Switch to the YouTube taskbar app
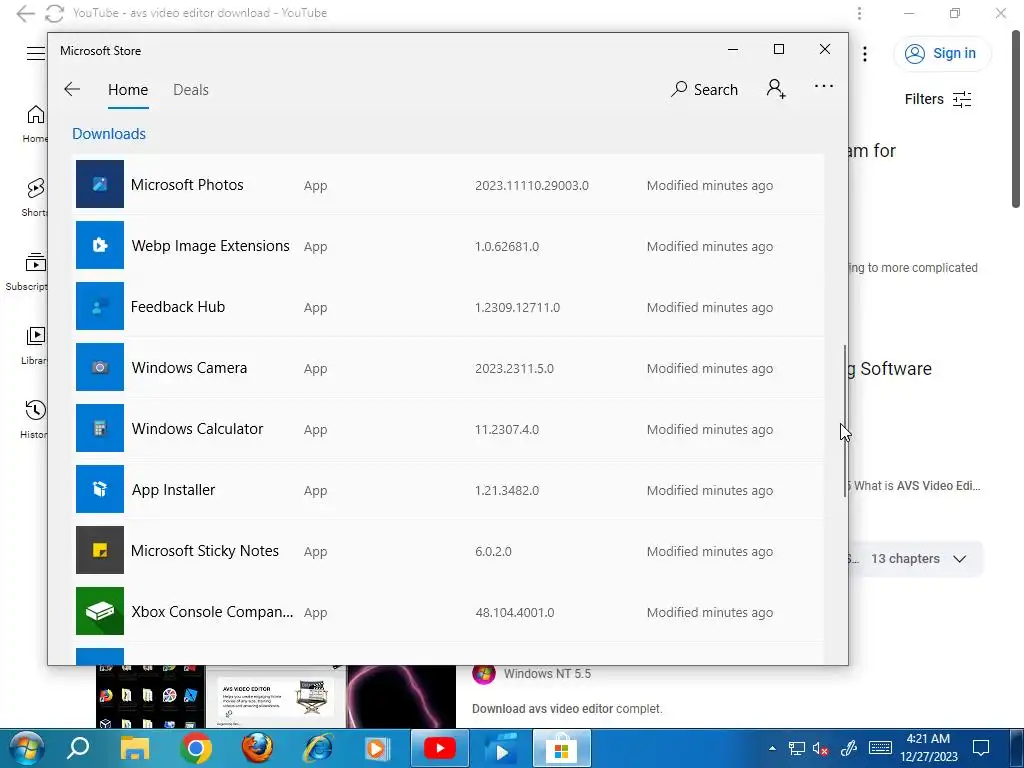 click(x=440, y=748)
